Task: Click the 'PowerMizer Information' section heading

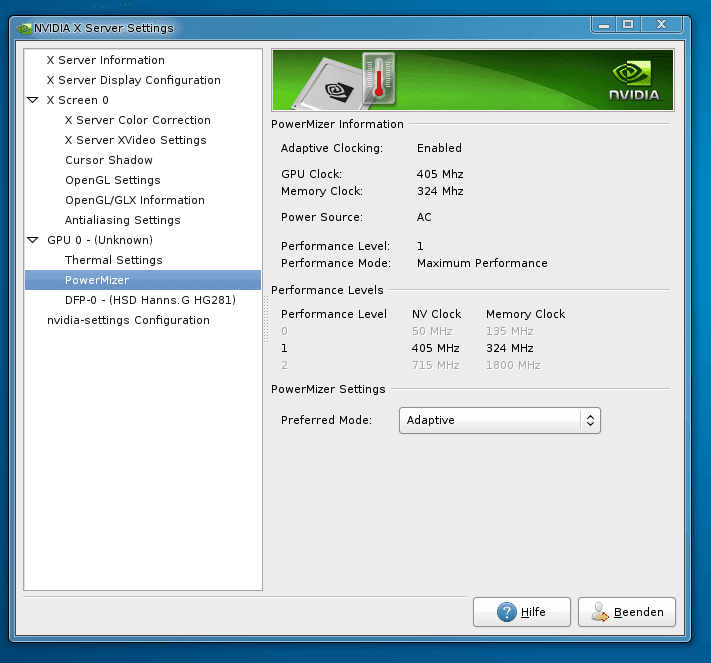Action: pyautogui.click(x=337, y=124)
